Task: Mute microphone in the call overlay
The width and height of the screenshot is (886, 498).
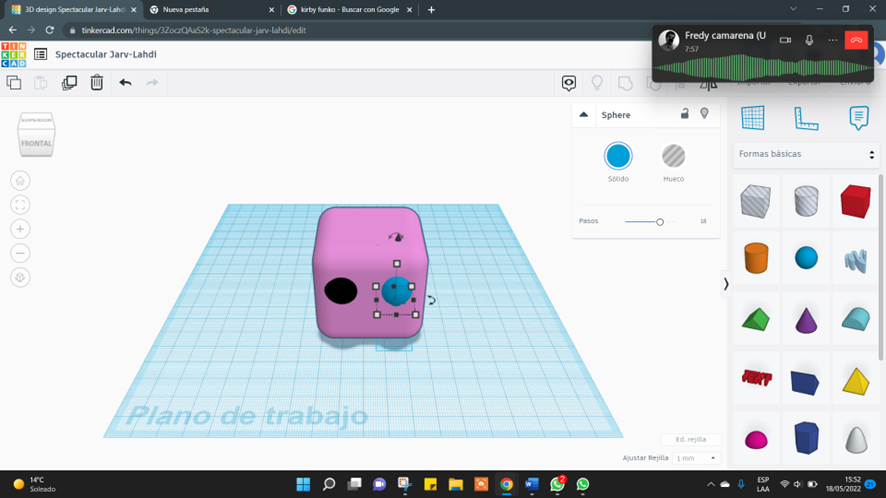Action: [x=809, y=40]
